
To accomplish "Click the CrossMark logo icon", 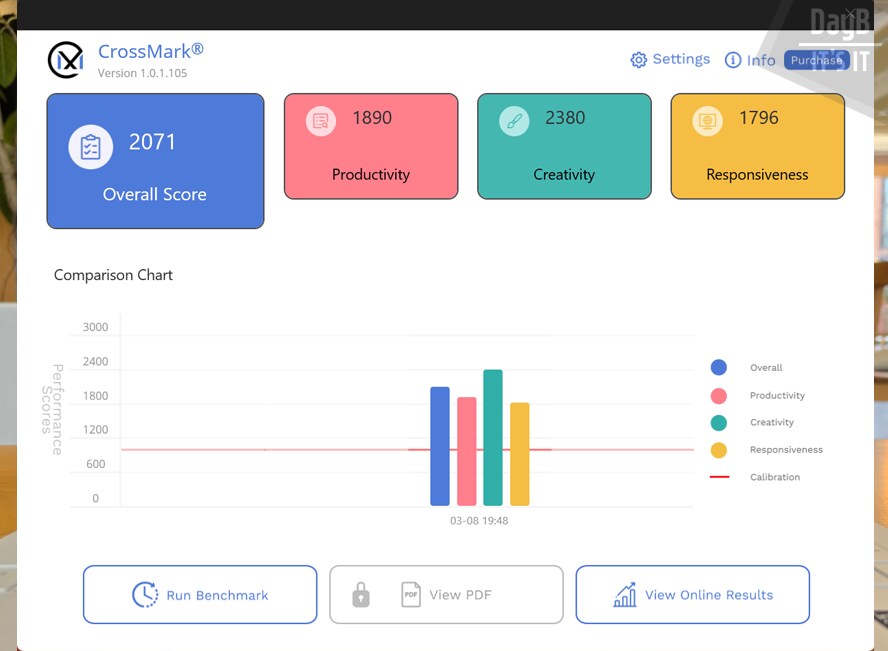I will (66, 60).
